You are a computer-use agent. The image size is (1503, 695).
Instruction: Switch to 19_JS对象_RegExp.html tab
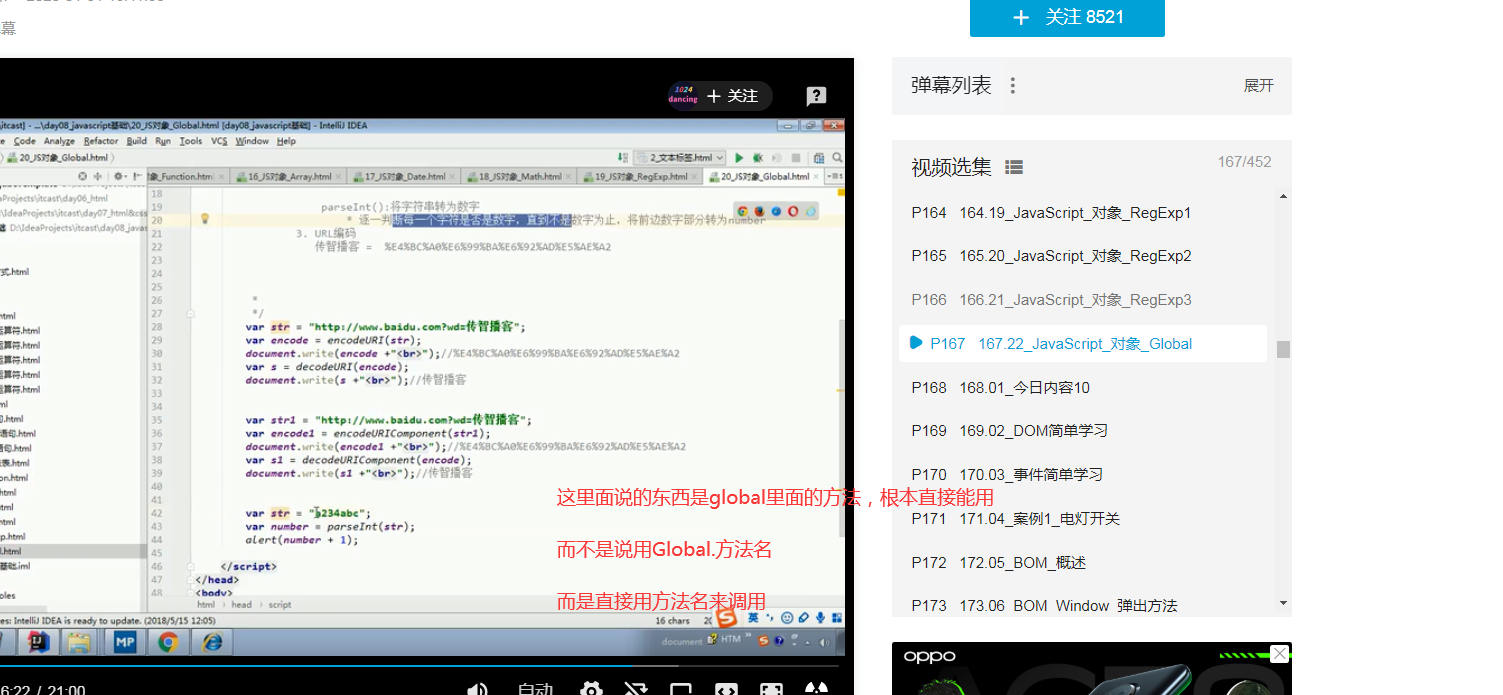pyautogui.click(x=641, y=177)
